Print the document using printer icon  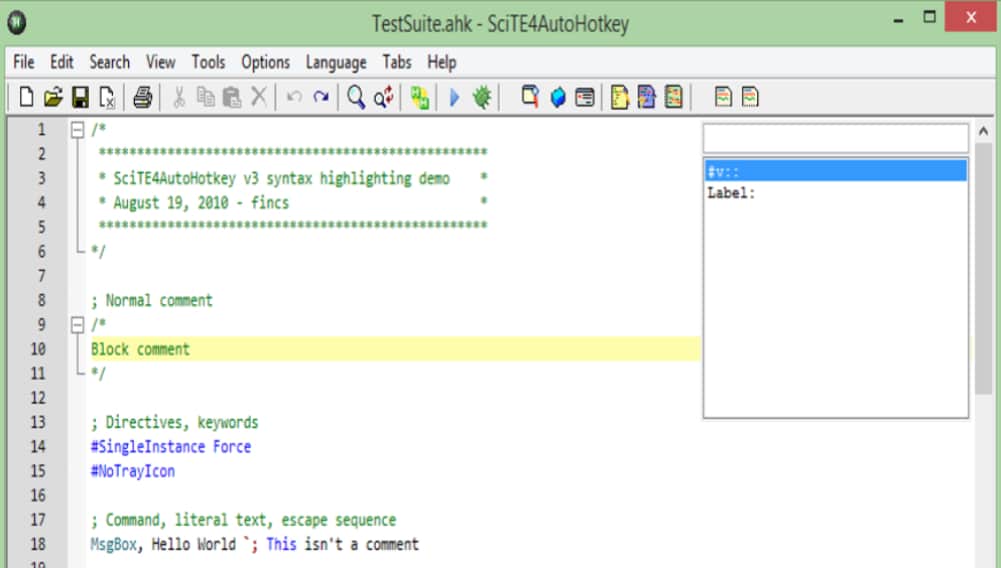tap(143, 98)
